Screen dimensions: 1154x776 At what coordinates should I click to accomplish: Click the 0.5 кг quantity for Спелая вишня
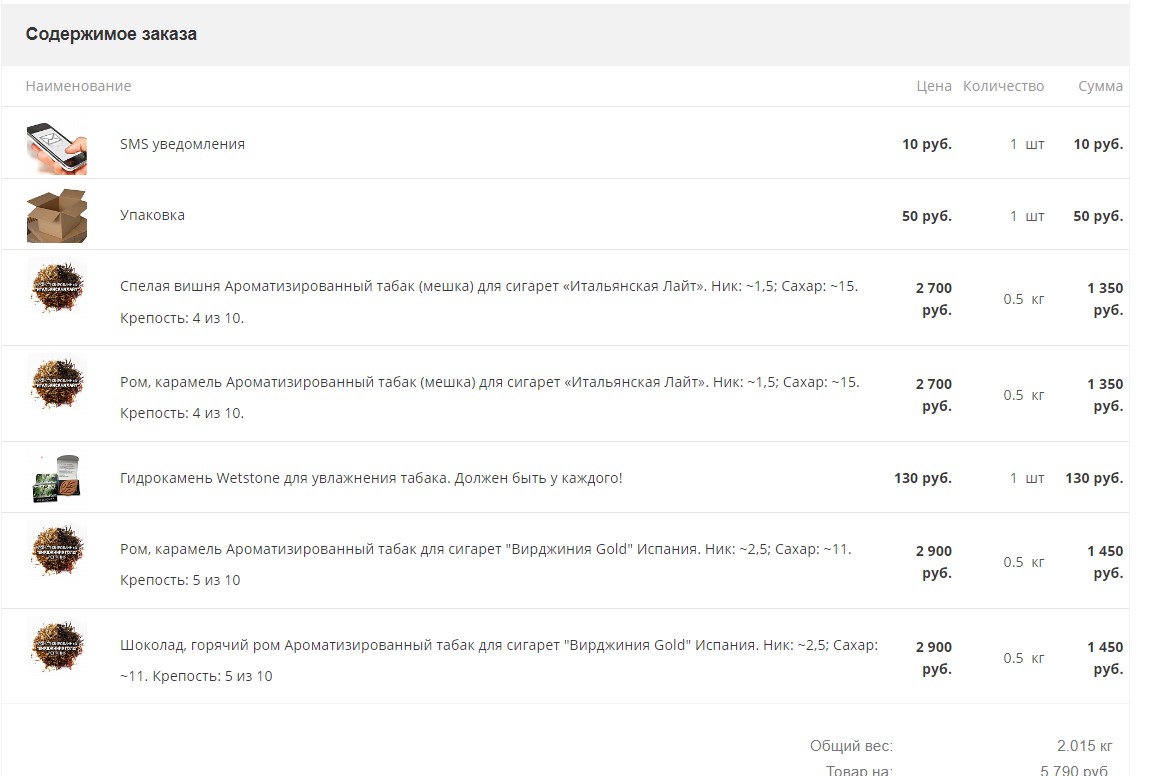click(1024, 299)
